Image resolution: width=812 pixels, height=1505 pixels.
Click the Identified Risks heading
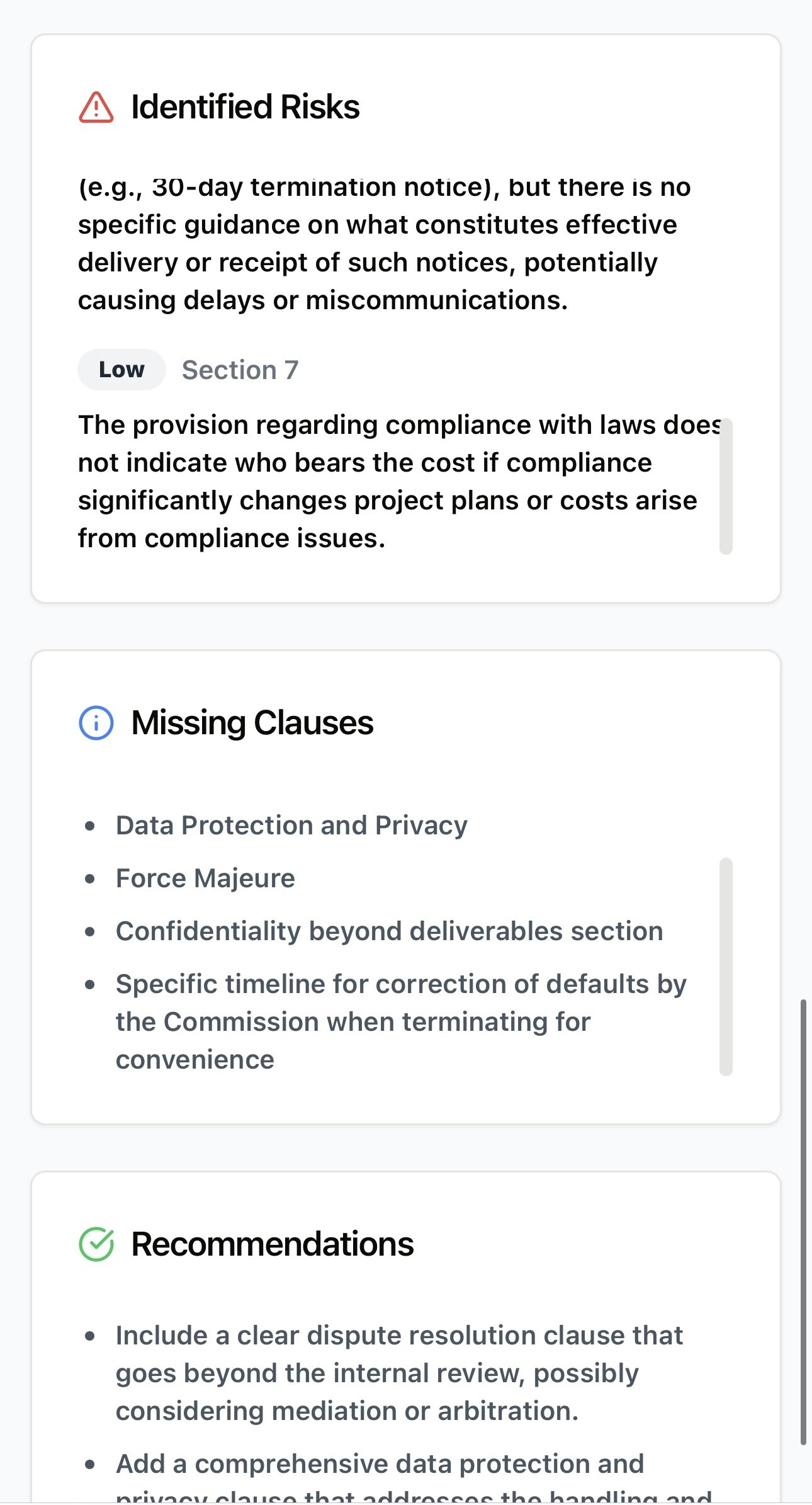click(245, 107)
